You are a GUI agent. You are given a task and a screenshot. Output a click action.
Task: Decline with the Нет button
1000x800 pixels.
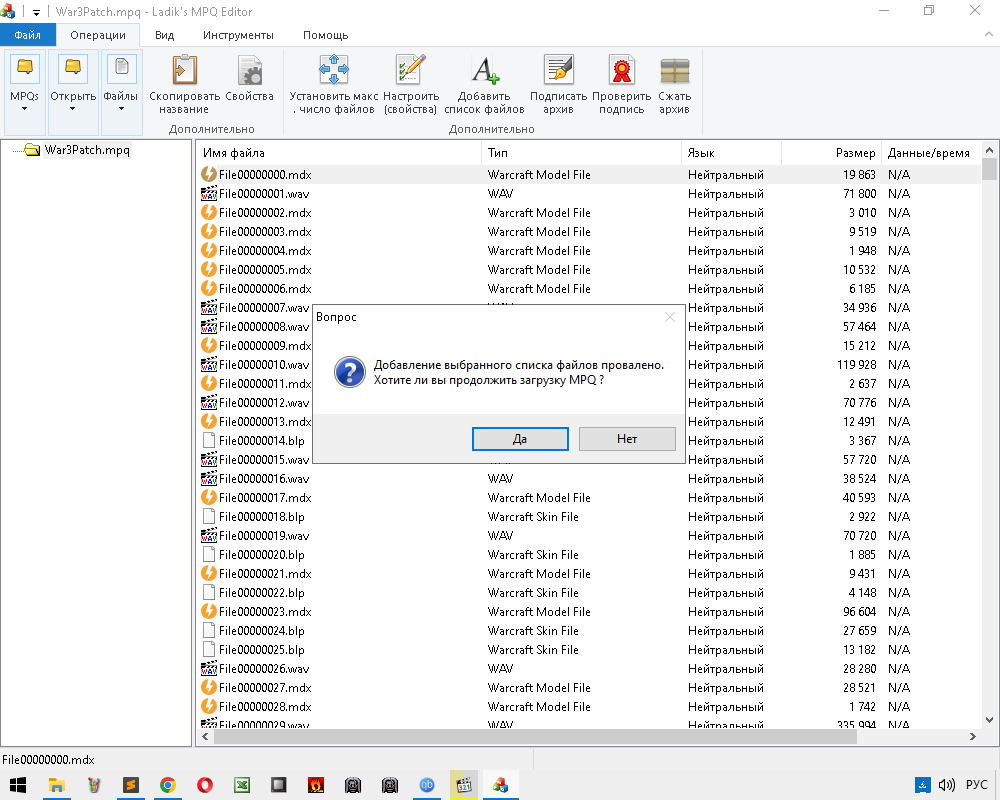[x=627, y=439]
